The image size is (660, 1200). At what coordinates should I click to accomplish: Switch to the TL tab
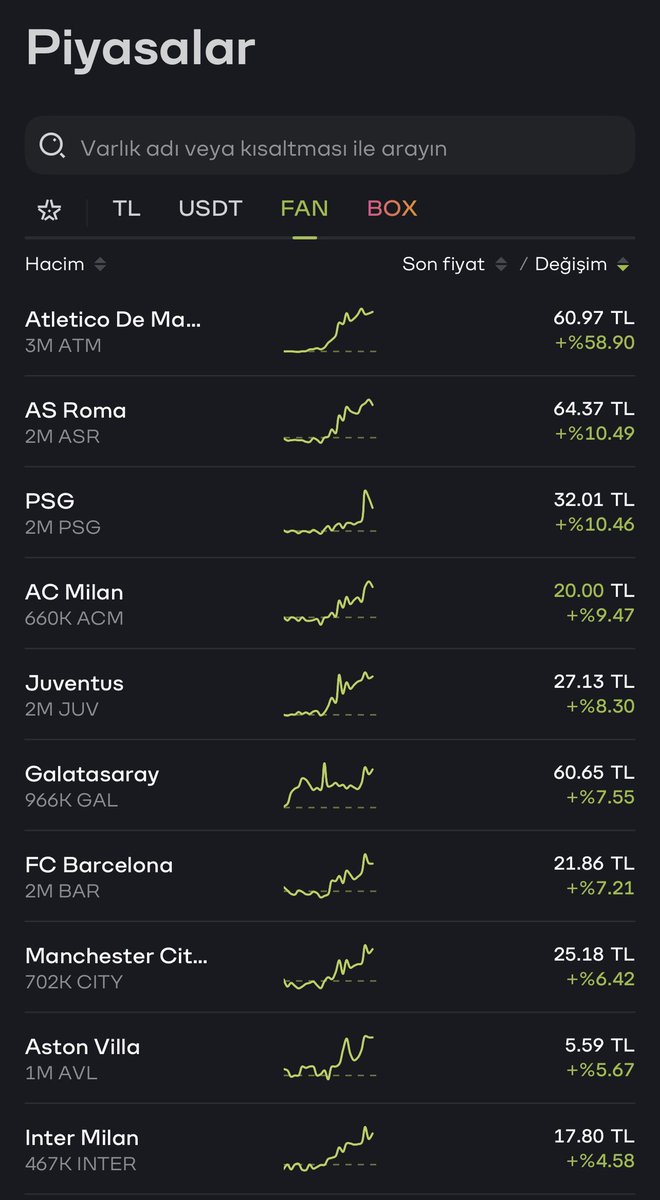[126, 208]
